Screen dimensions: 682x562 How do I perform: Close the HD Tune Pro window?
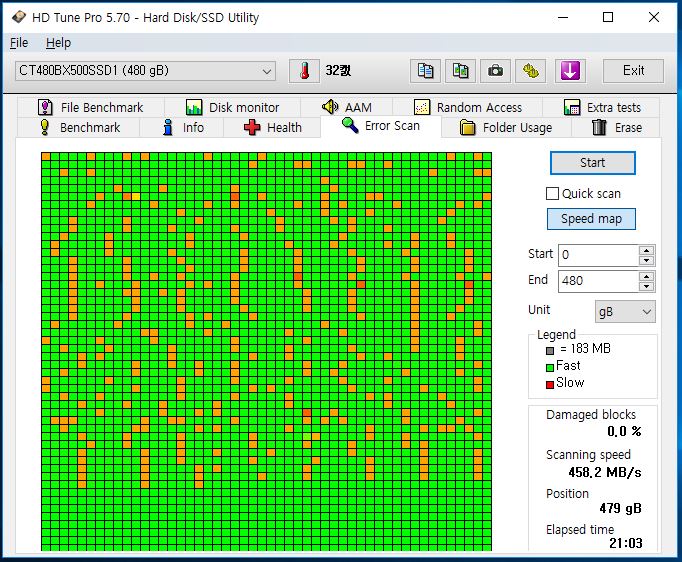coord(654,17)
